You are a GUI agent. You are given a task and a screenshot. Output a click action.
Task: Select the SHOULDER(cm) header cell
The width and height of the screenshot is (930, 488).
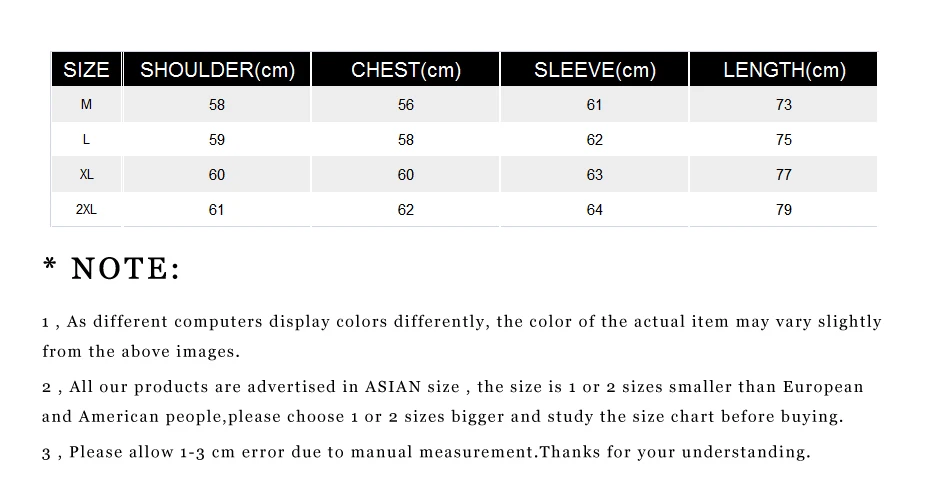(217, 69)
